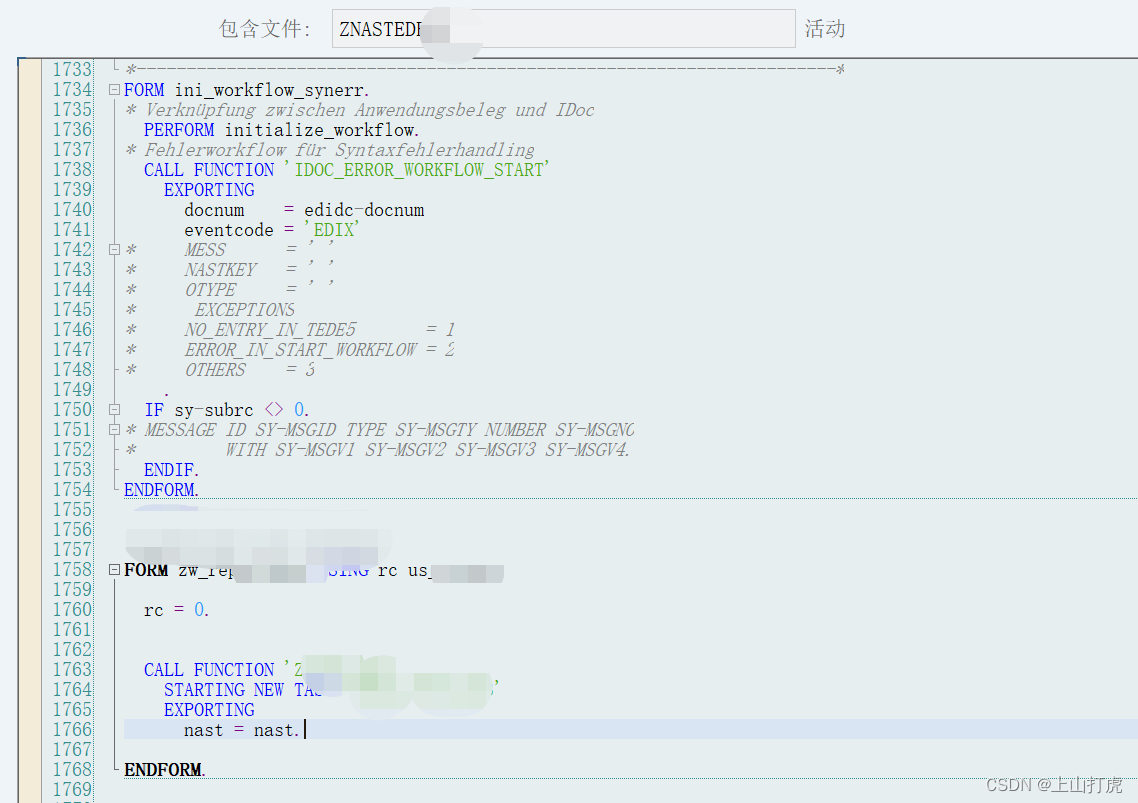Click the ENDFORM keyword on line 1754
1138x803 pixels.
pos(159,489)
